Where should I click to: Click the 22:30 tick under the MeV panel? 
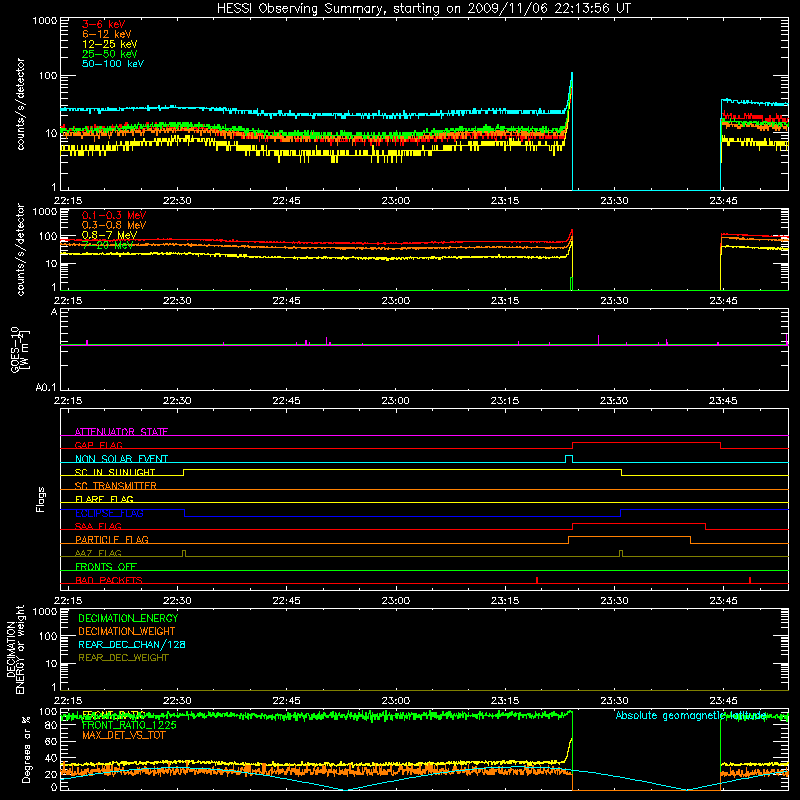pos(177,301)
